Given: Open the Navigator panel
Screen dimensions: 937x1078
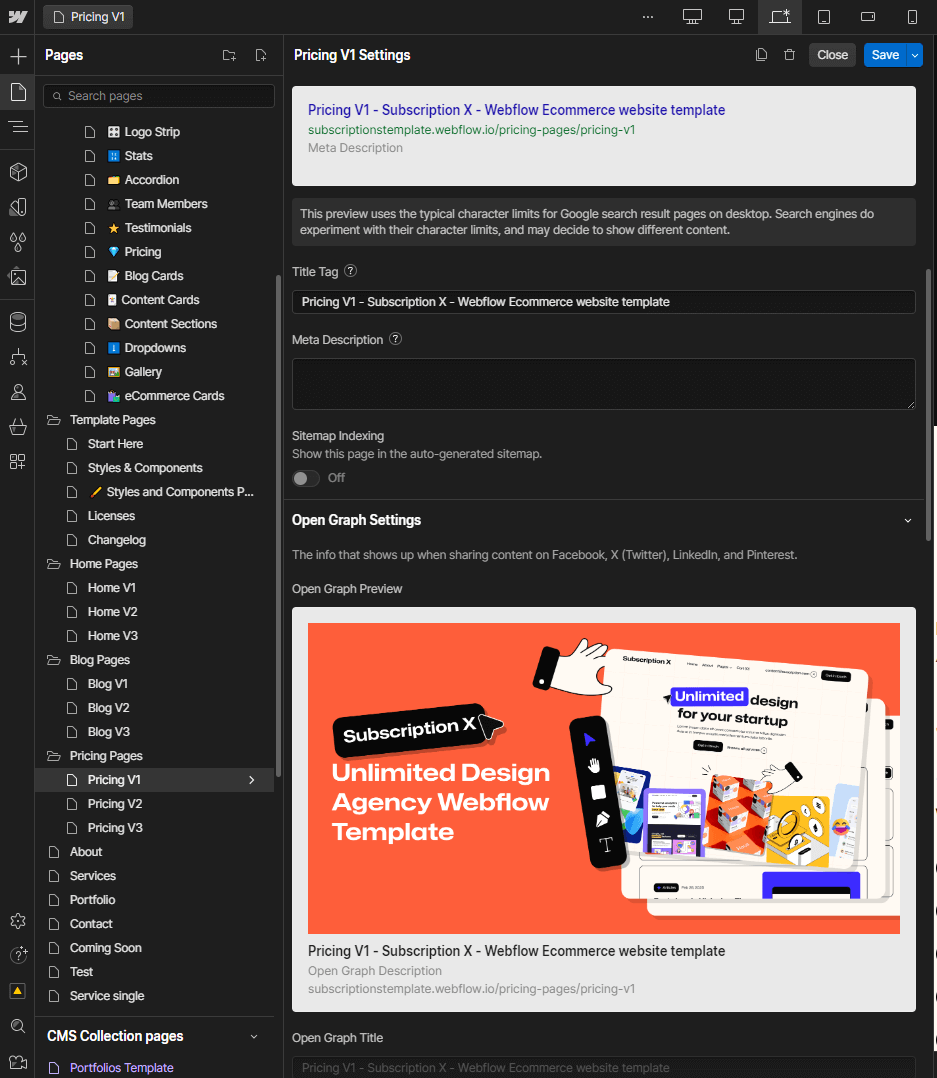Looking at the screenshot, I should click(17, 127).
